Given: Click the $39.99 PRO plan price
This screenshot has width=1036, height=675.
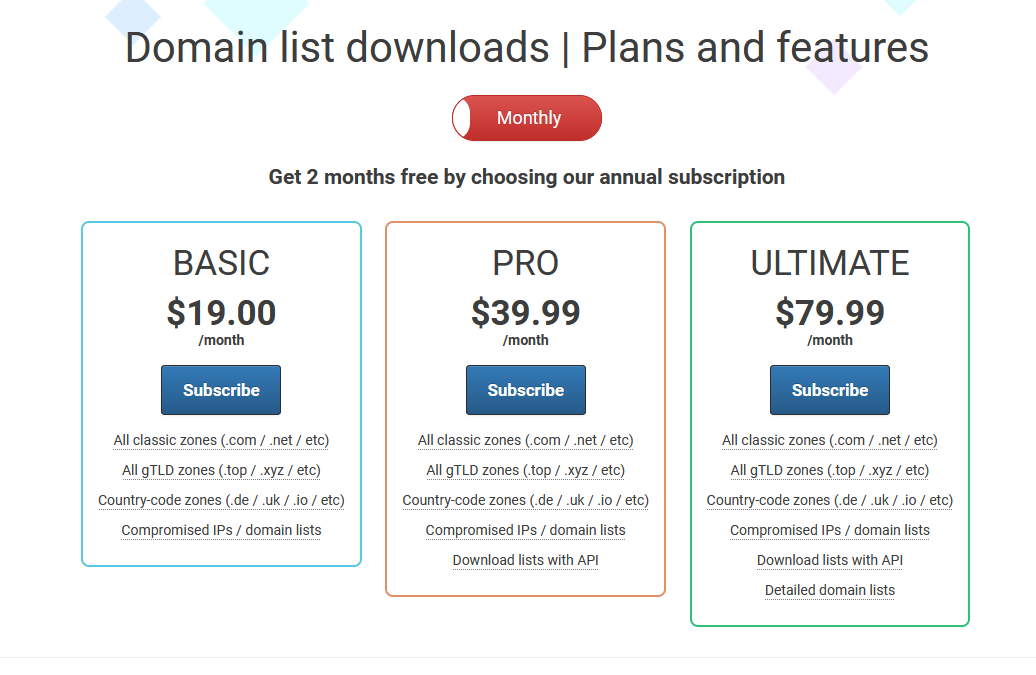Looking at the screenshot, I should tap(525, 313).
